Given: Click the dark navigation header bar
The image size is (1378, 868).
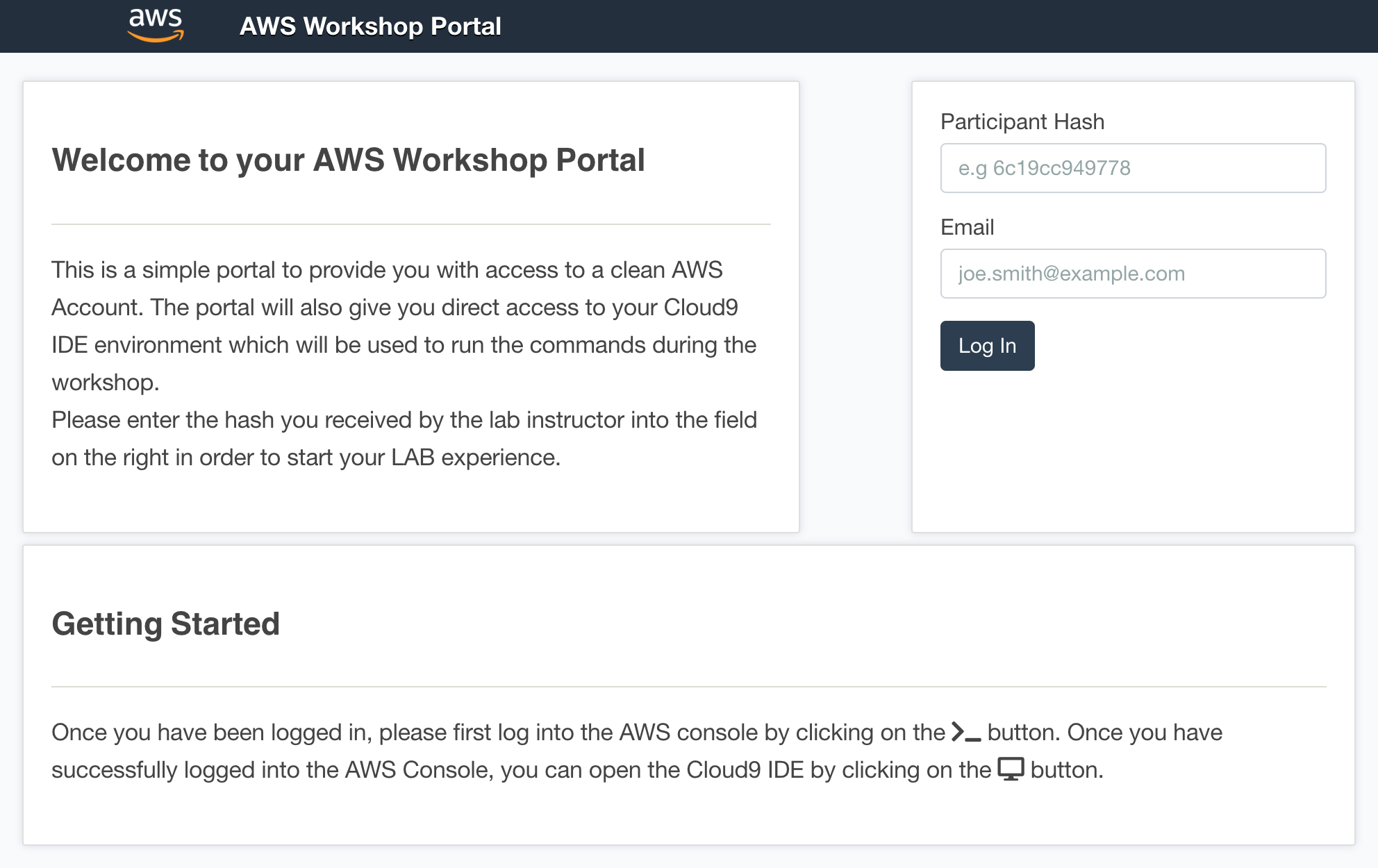Looking at the screenshot, I should 903,26.
